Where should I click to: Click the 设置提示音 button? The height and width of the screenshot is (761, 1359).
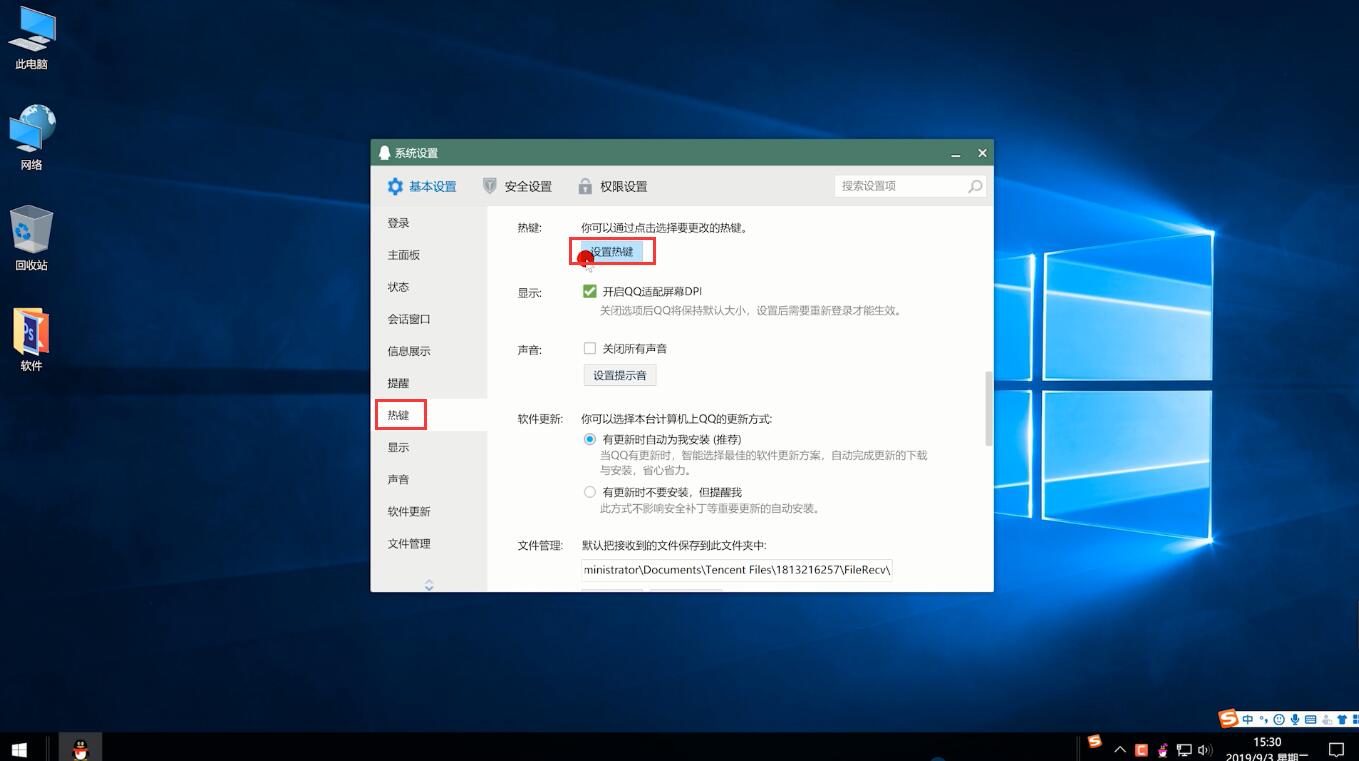pyautogui.click(x=620, y=376)
